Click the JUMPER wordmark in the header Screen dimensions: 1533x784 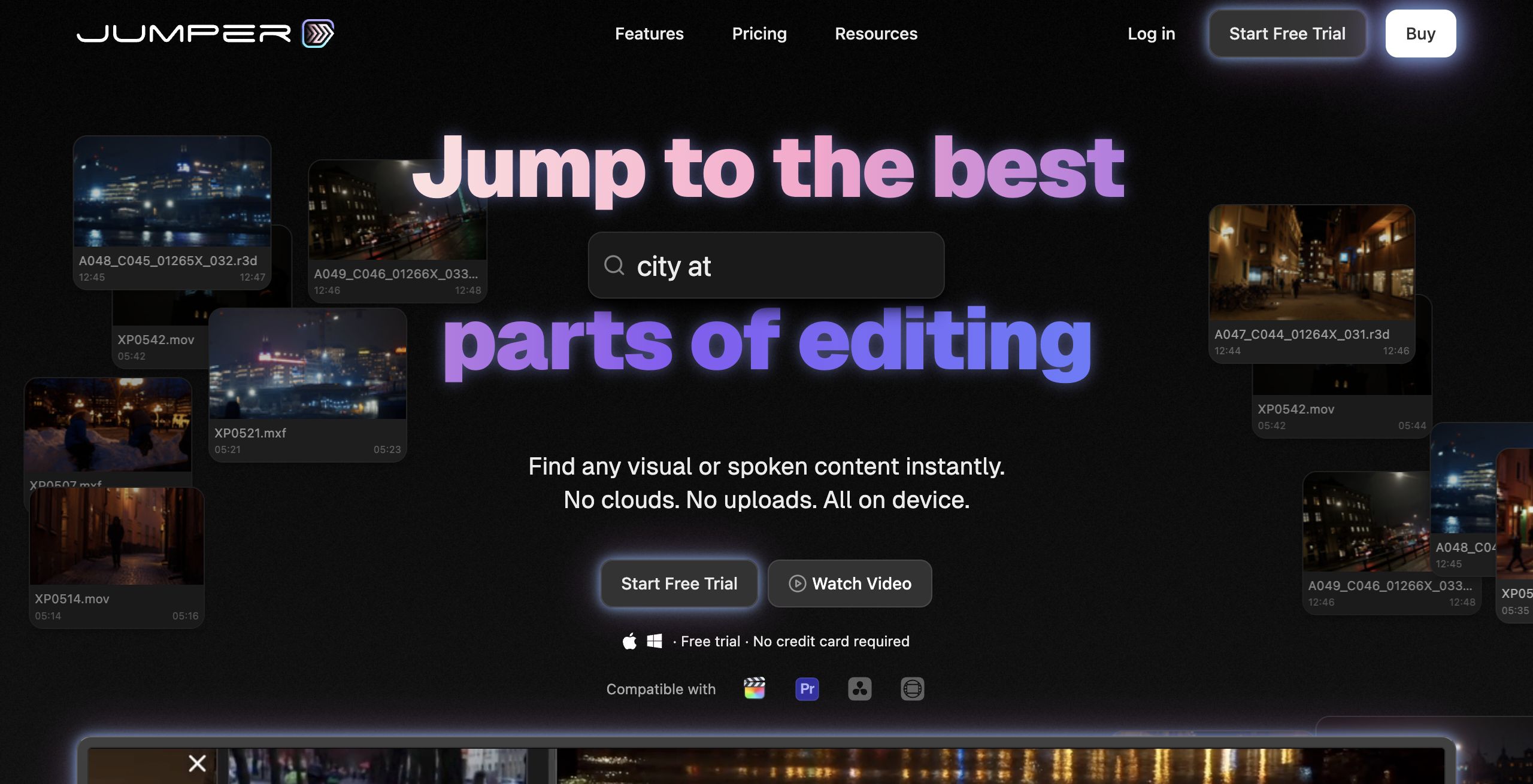point(184,34)
